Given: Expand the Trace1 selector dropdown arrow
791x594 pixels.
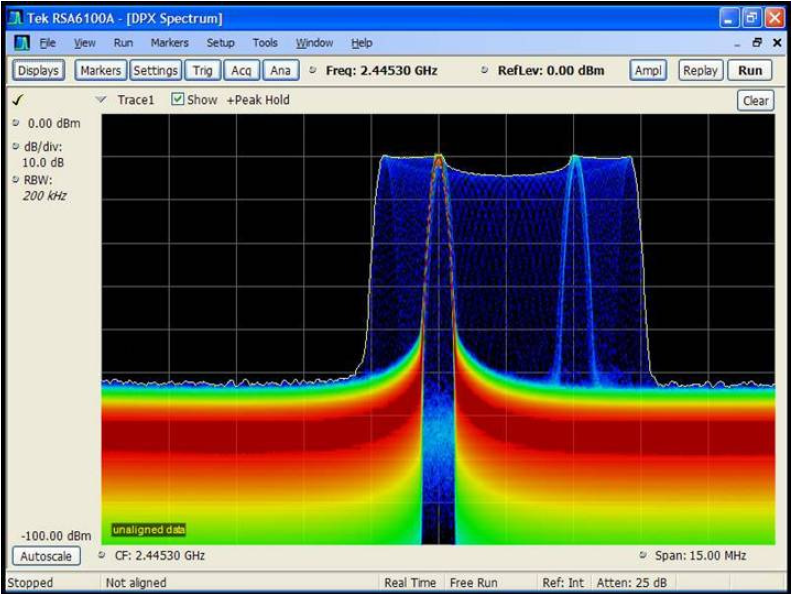Looking at the screenshot, I should point(100,100).
